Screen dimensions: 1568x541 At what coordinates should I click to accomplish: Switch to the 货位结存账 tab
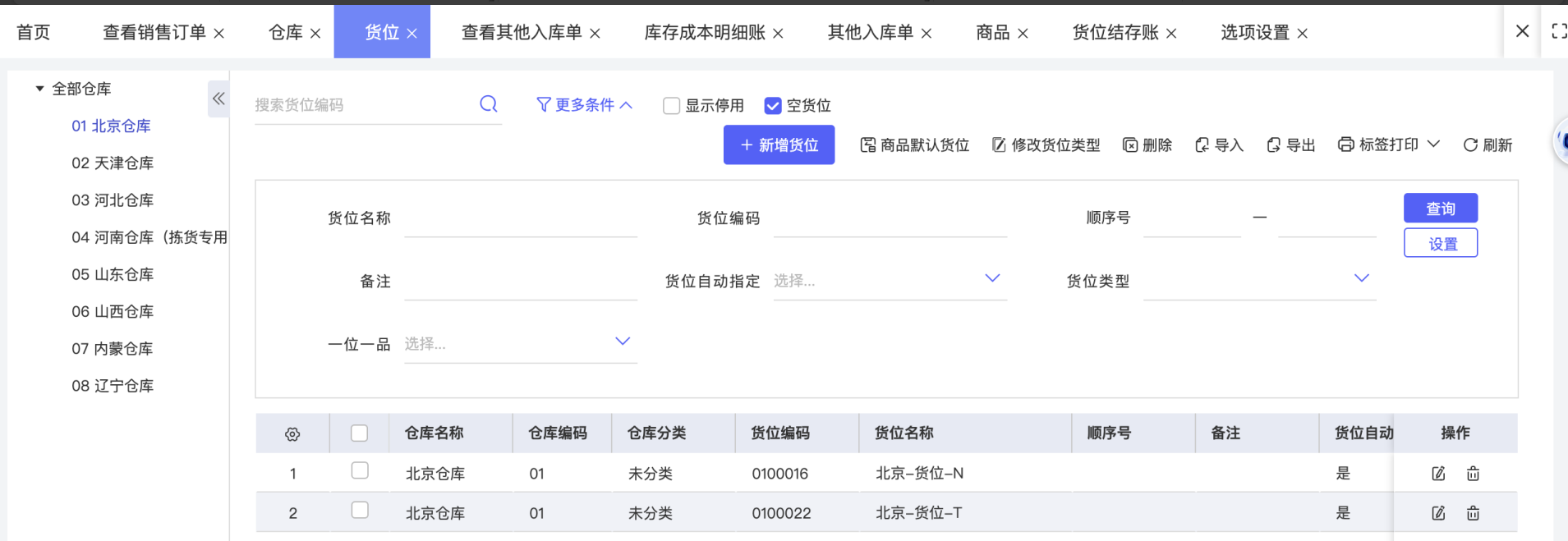click(1115, 33)
